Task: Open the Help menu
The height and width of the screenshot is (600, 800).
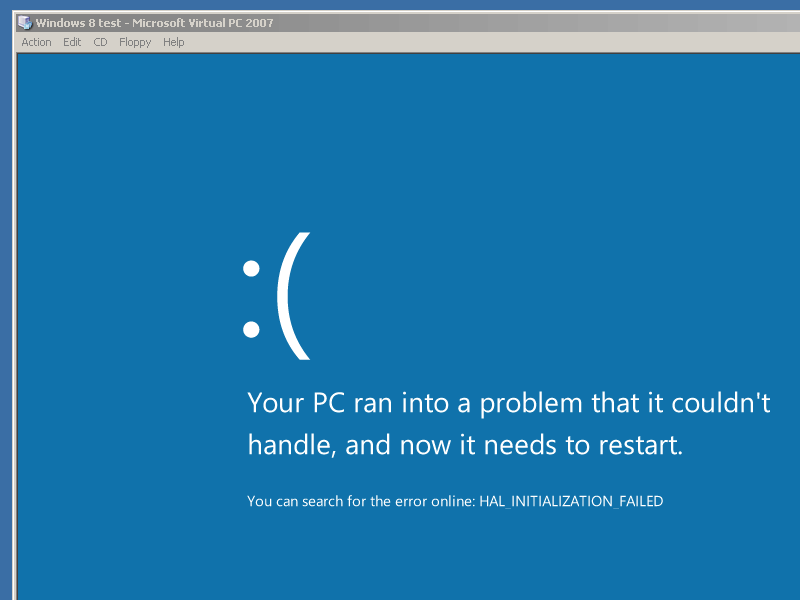Action: (173, 42)
